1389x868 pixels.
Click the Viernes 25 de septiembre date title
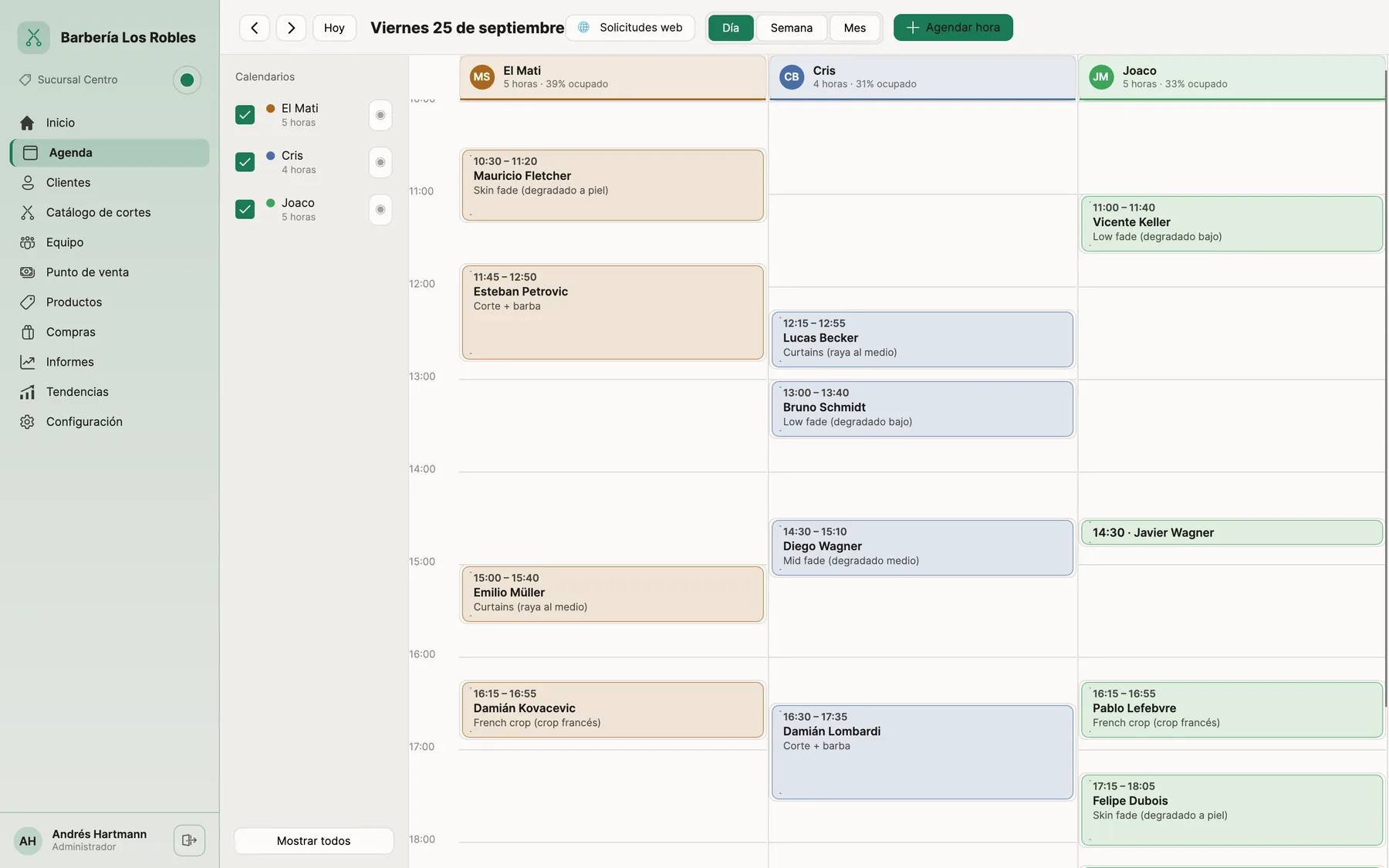pyautogui.click(x=467, y=28)
